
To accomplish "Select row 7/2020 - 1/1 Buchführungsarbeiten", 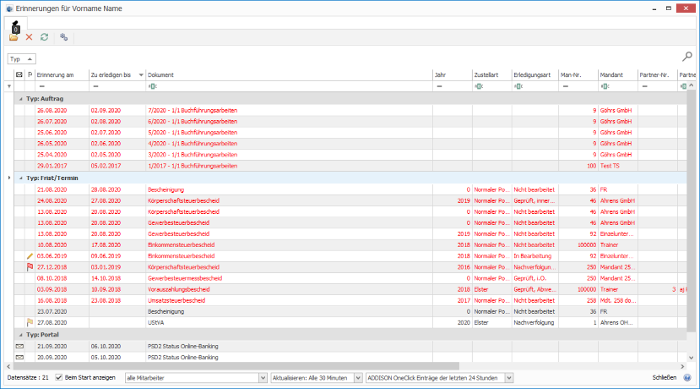I will coord(350,110).
